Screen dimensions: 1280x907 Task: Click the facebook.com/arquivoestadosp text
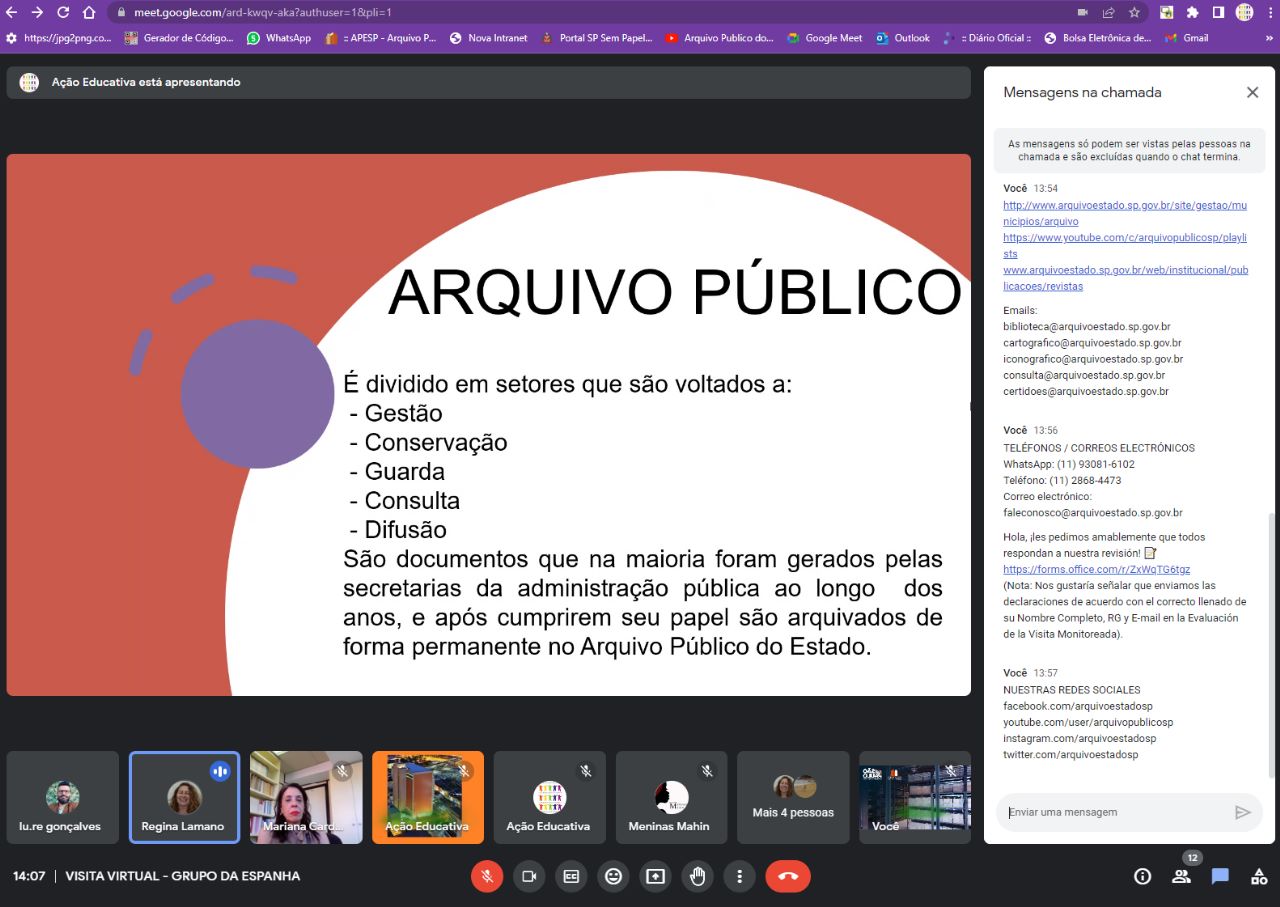(x=1078, y=706)
